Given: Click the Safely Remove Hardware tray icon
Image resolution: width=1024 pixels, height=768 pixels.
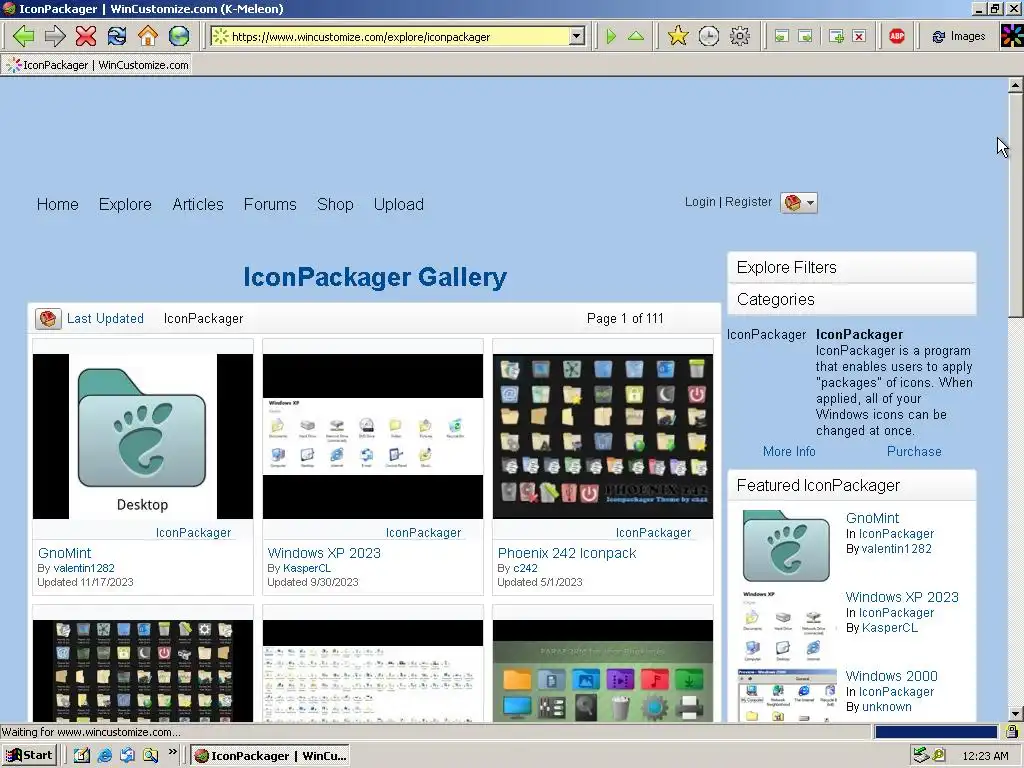Looking at the screenshot, I should (x=920, y=756).
